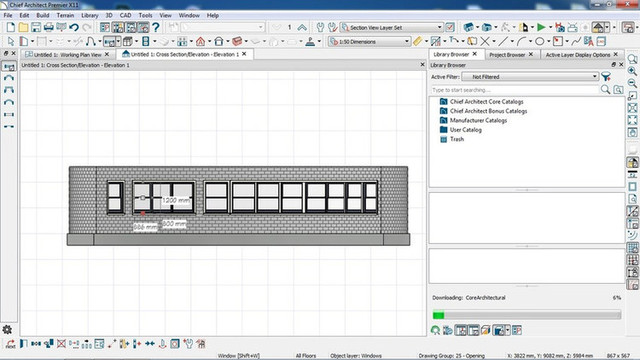Undo the last action
The height and width of the screenshot is (360, 640).
pos(74,27)
